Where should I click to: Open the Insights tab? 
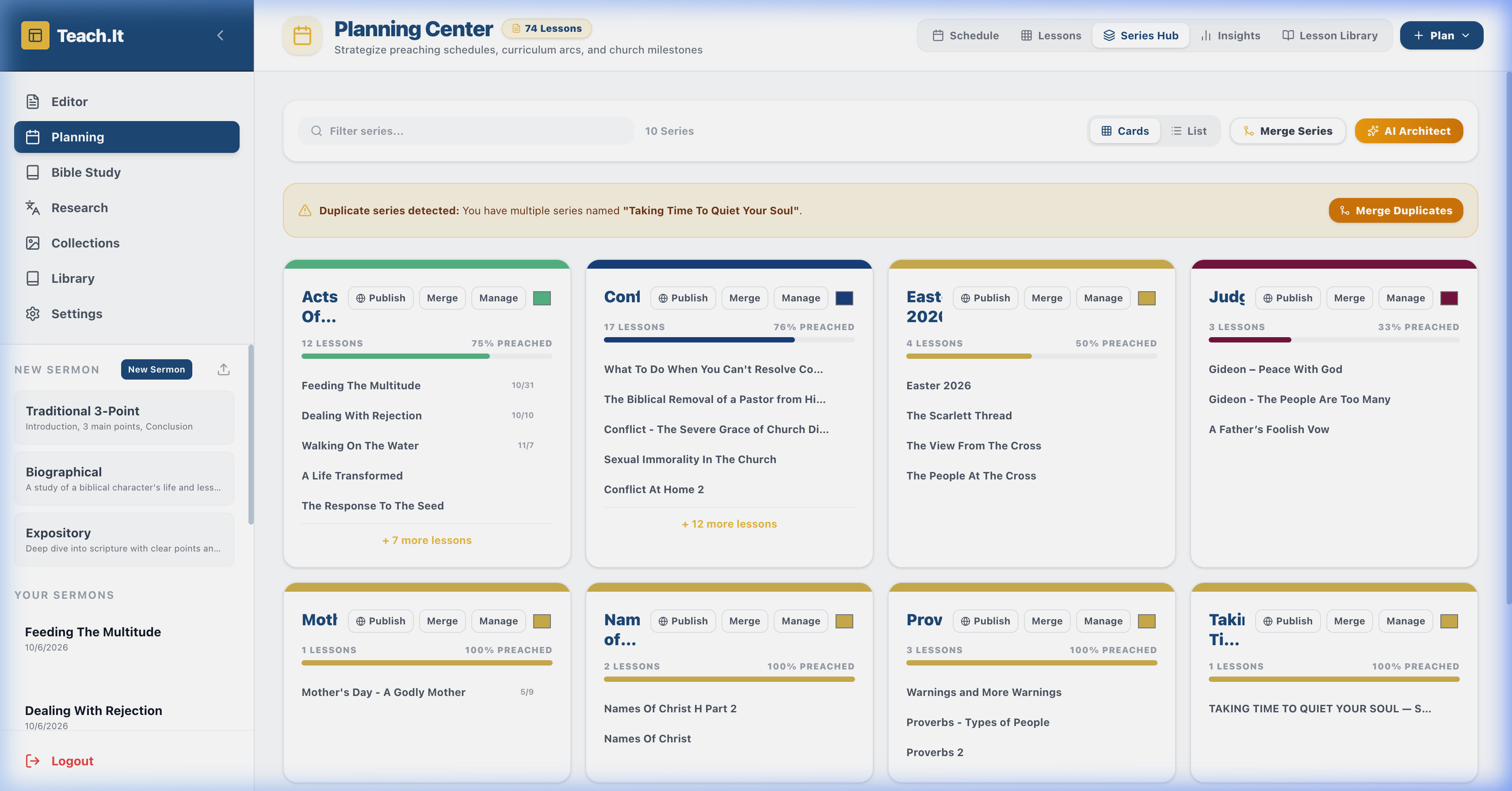pyautogui.click(x=1230, y=35)
